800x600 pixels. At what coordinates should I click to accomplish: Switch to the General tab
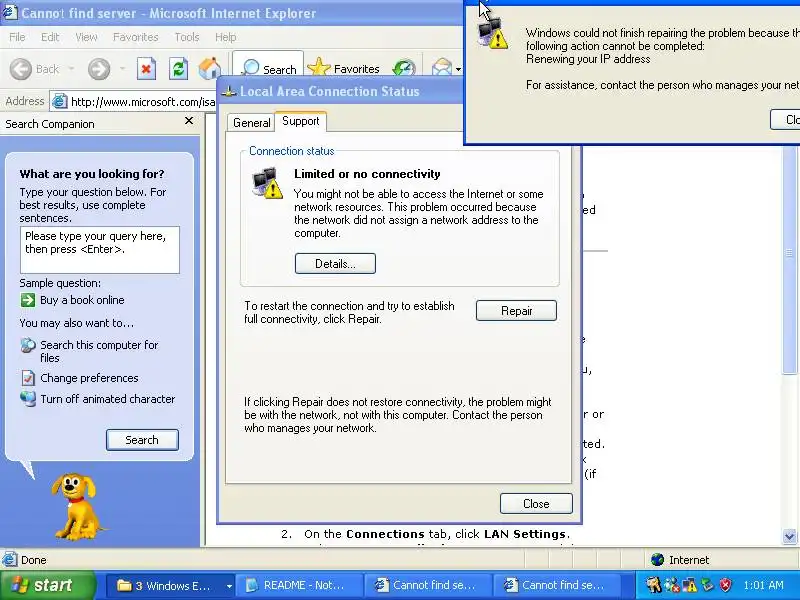tap(252, 123)
